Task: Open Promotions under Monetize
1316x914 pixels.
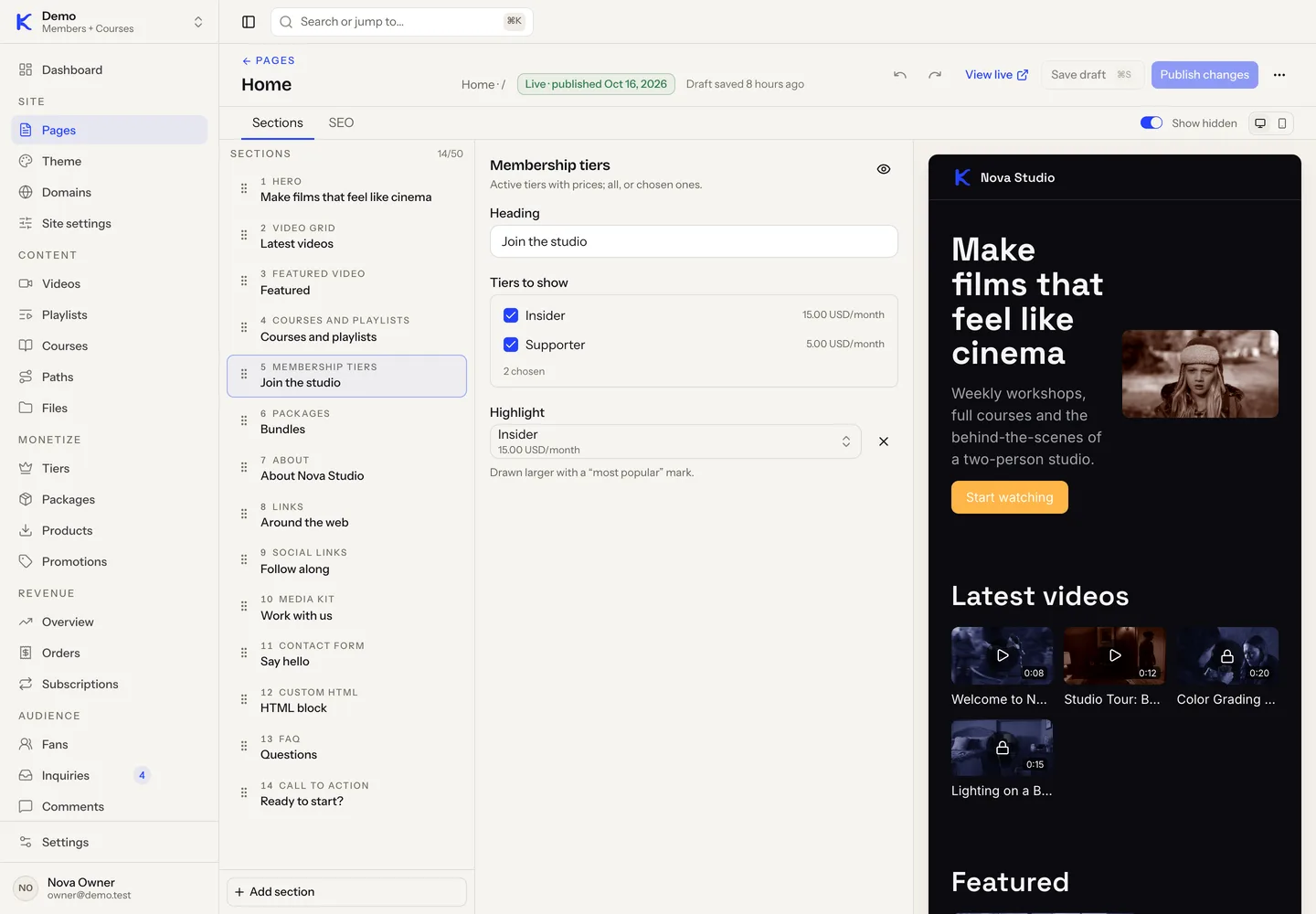Action: (110, 561)
